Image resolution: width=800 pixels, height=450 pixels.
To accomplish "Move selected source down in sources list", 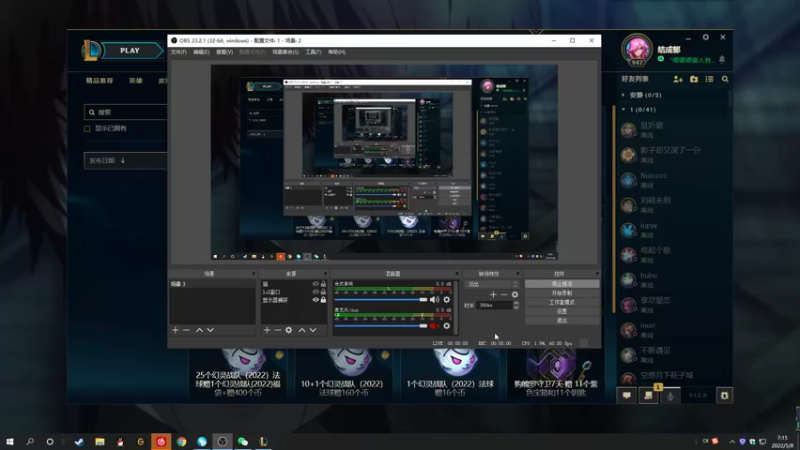I will [313, 330].
